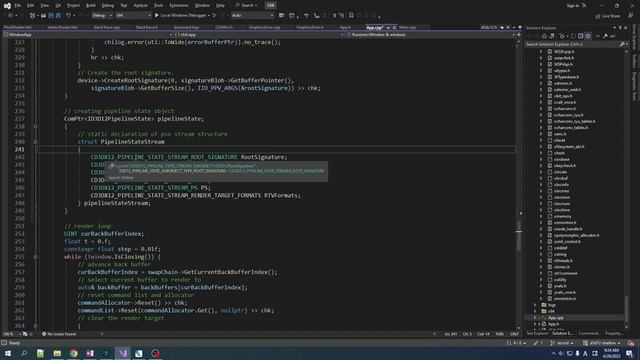Click Sign in link
640x360 pixels.
573,6
